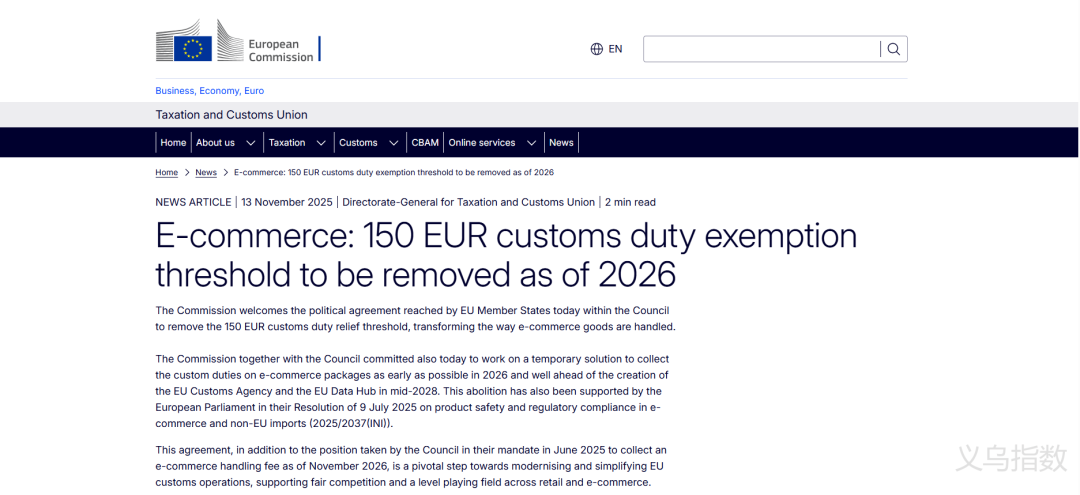Screen dimensions: 1080x495
Task: Go to News in the navigation bar
Action: tap(561, 143)
